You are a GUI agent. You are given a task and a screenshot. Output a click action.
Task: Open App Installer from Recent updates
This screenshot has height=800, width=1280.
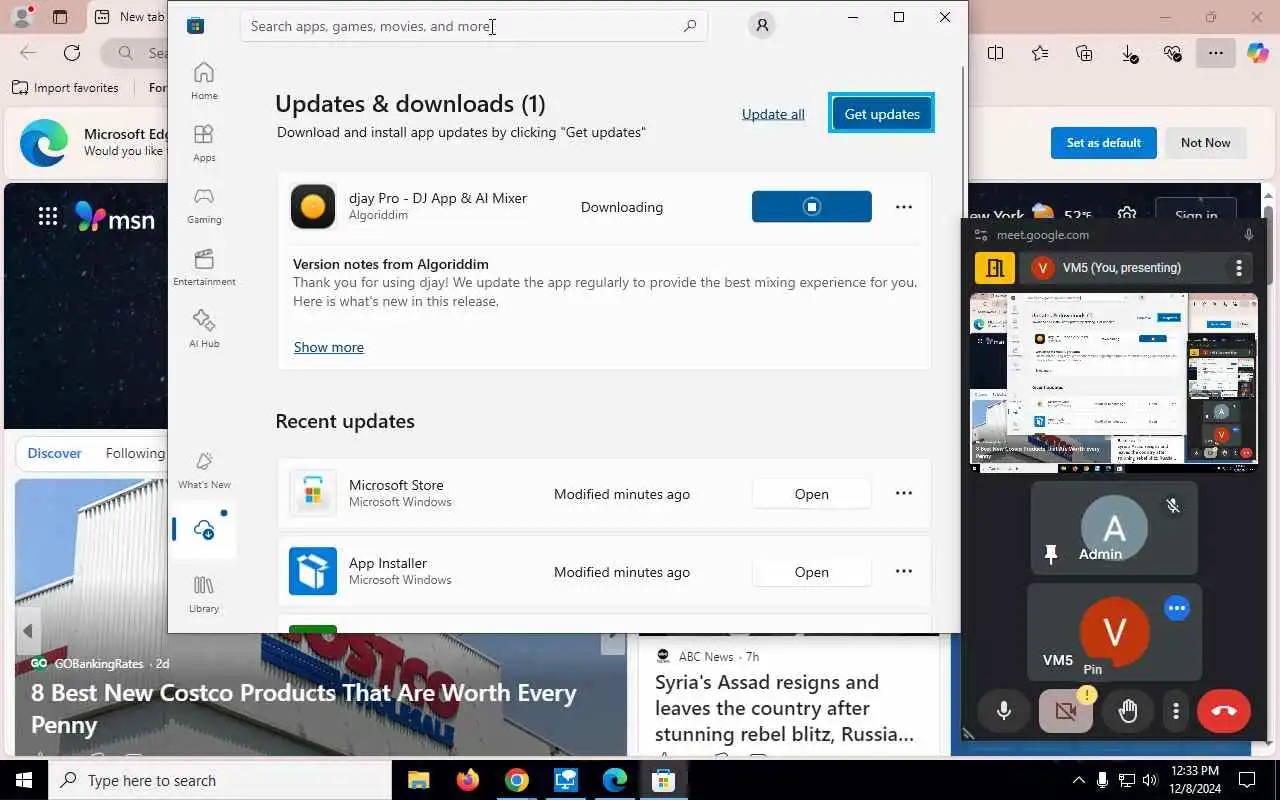click(812, 572)
